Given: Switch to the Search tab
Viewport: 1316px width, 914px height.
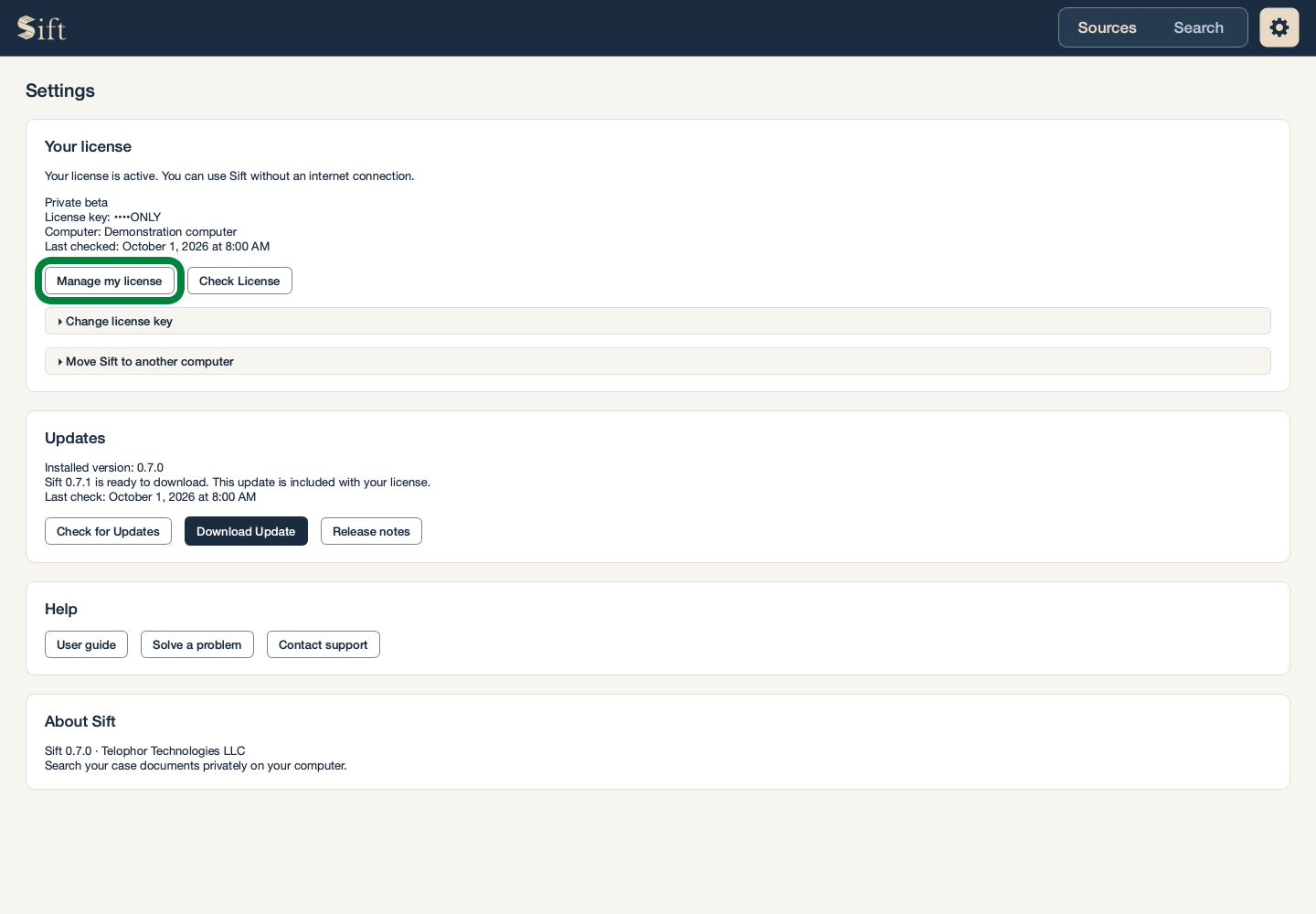Looking at the screenshot, I should tap(1198, 27).
